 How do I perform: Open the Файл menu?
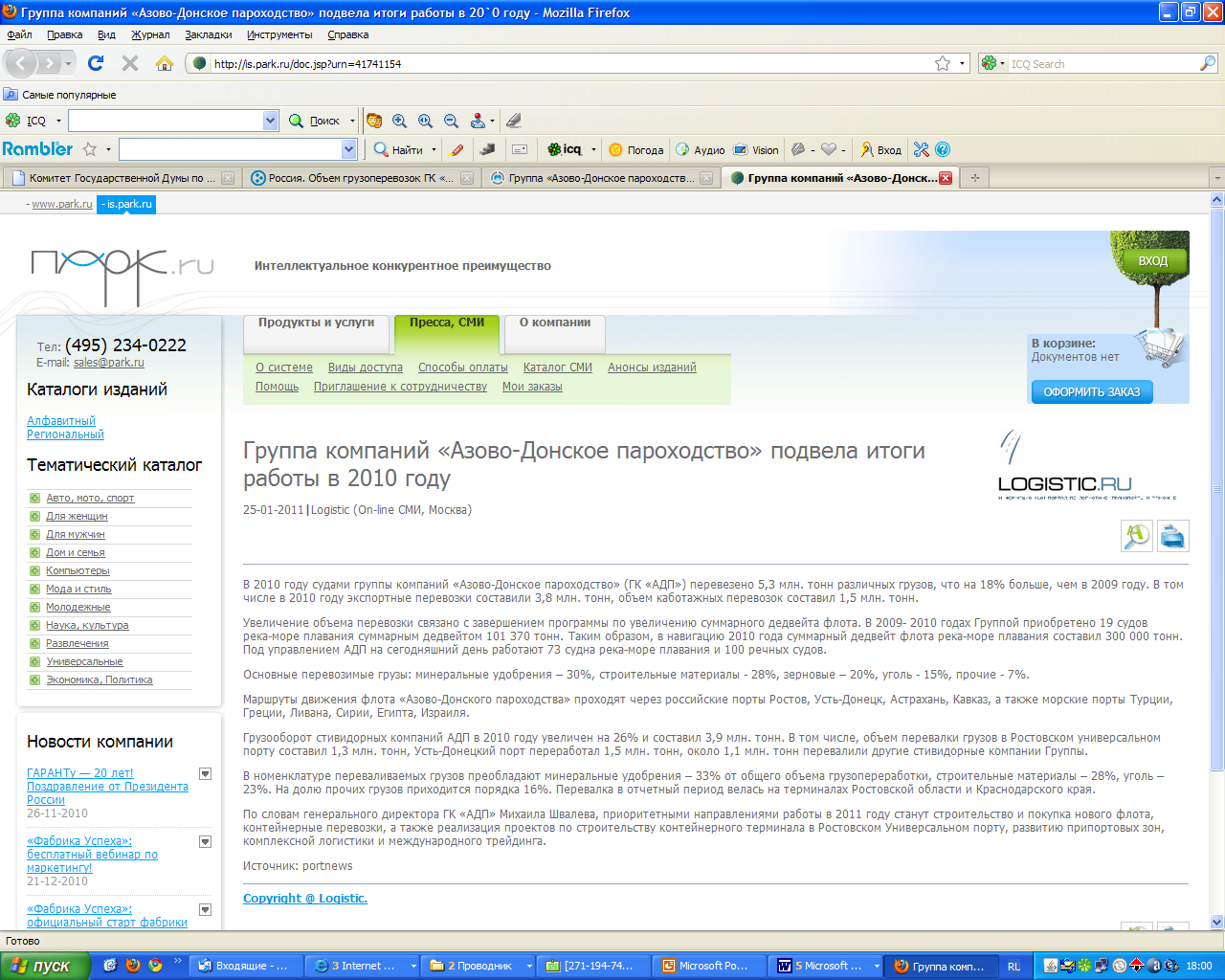19,34
